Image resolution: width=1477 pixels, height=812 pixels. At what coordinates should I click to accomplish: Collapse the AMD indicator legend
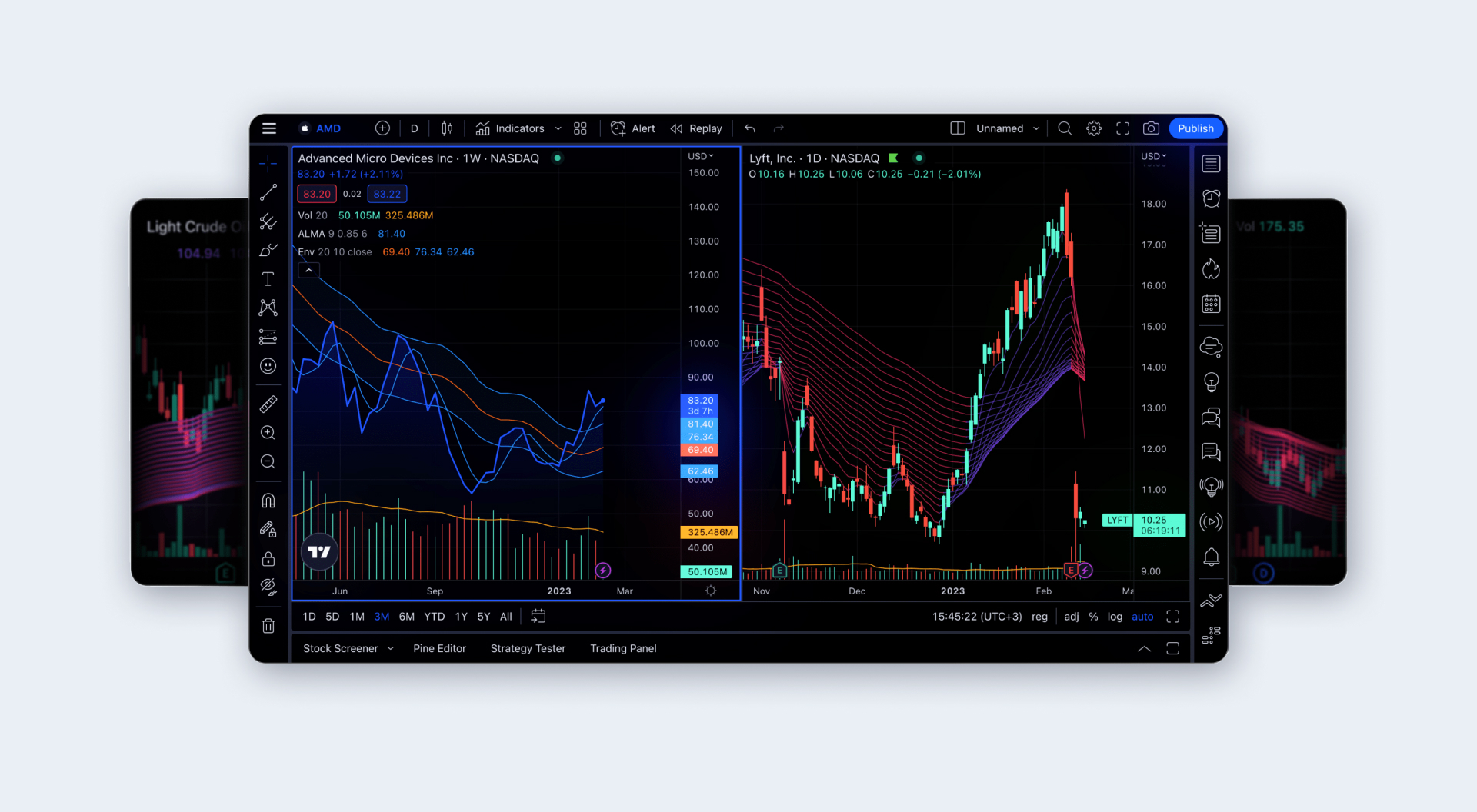(x=308, y=271)
